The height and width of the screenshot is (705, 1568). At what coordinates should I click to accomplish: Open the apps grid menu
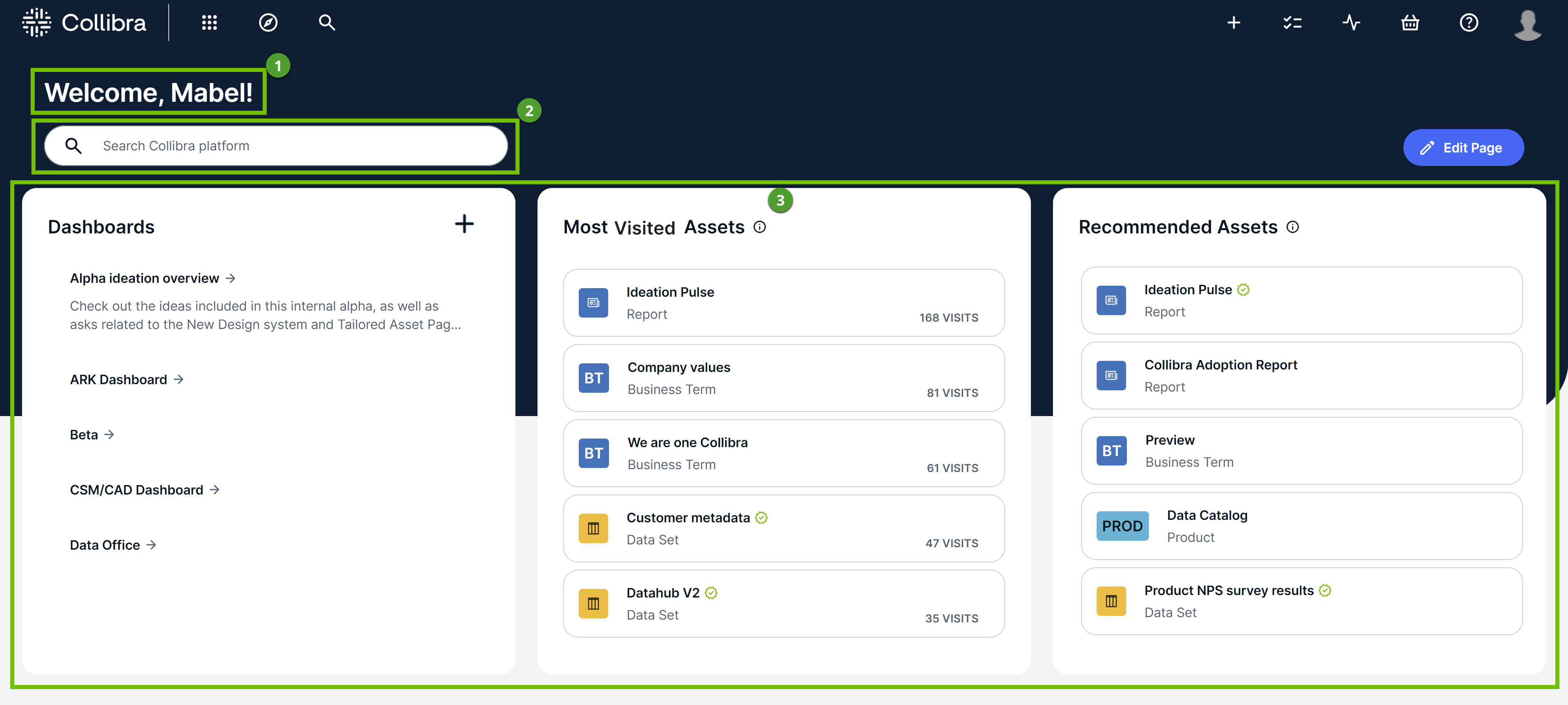[210, 22]
